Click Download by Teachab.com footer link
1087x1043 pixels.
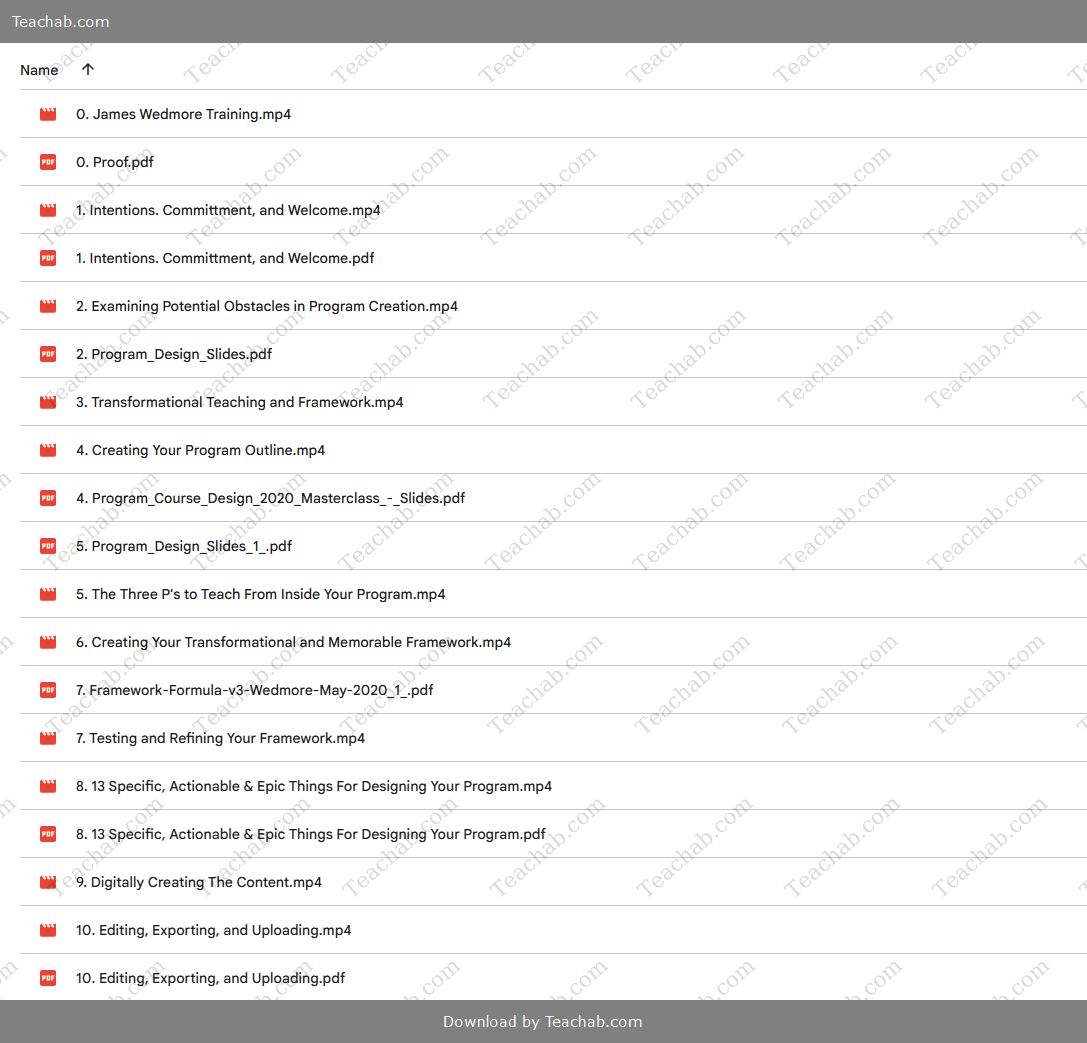543,1022
